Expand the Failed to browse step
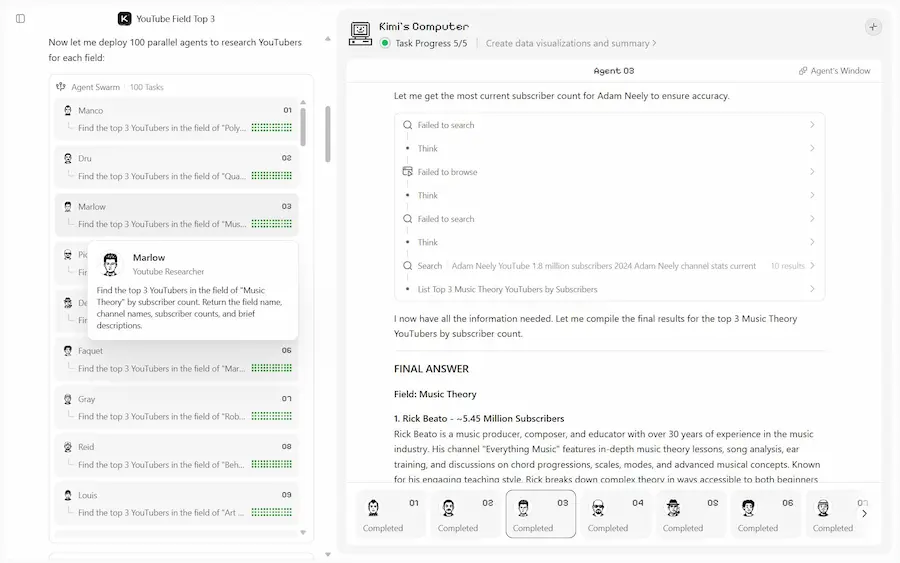This screenshot has height=563, width=900. coord(609,172)
